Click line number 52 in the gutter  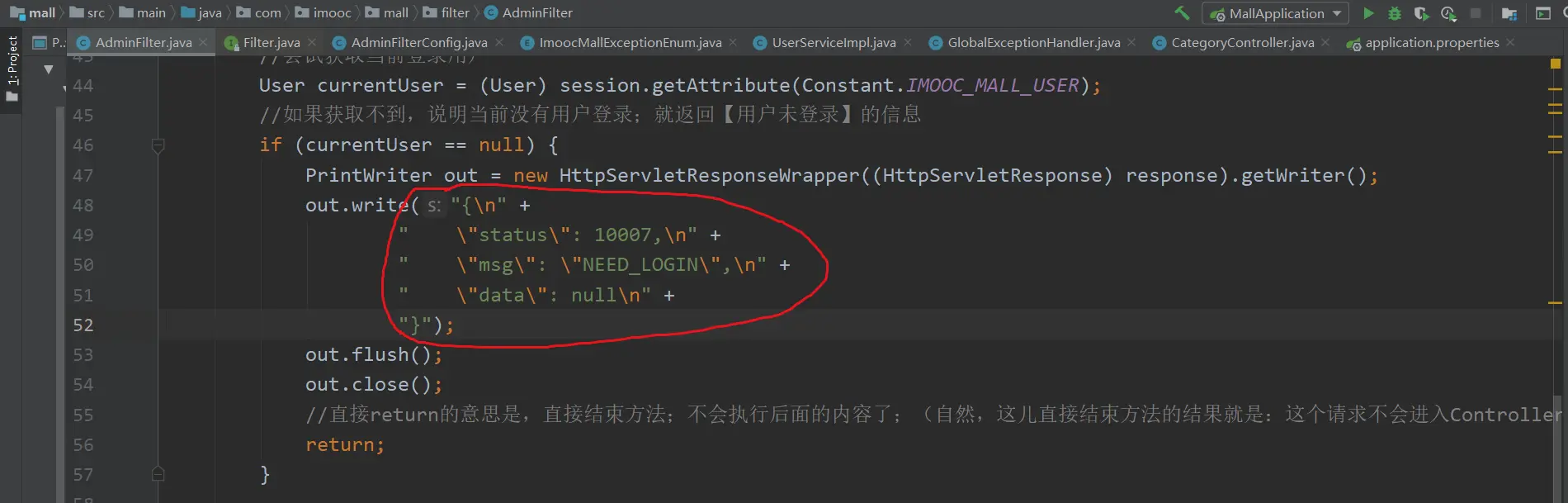coord(83,325)
